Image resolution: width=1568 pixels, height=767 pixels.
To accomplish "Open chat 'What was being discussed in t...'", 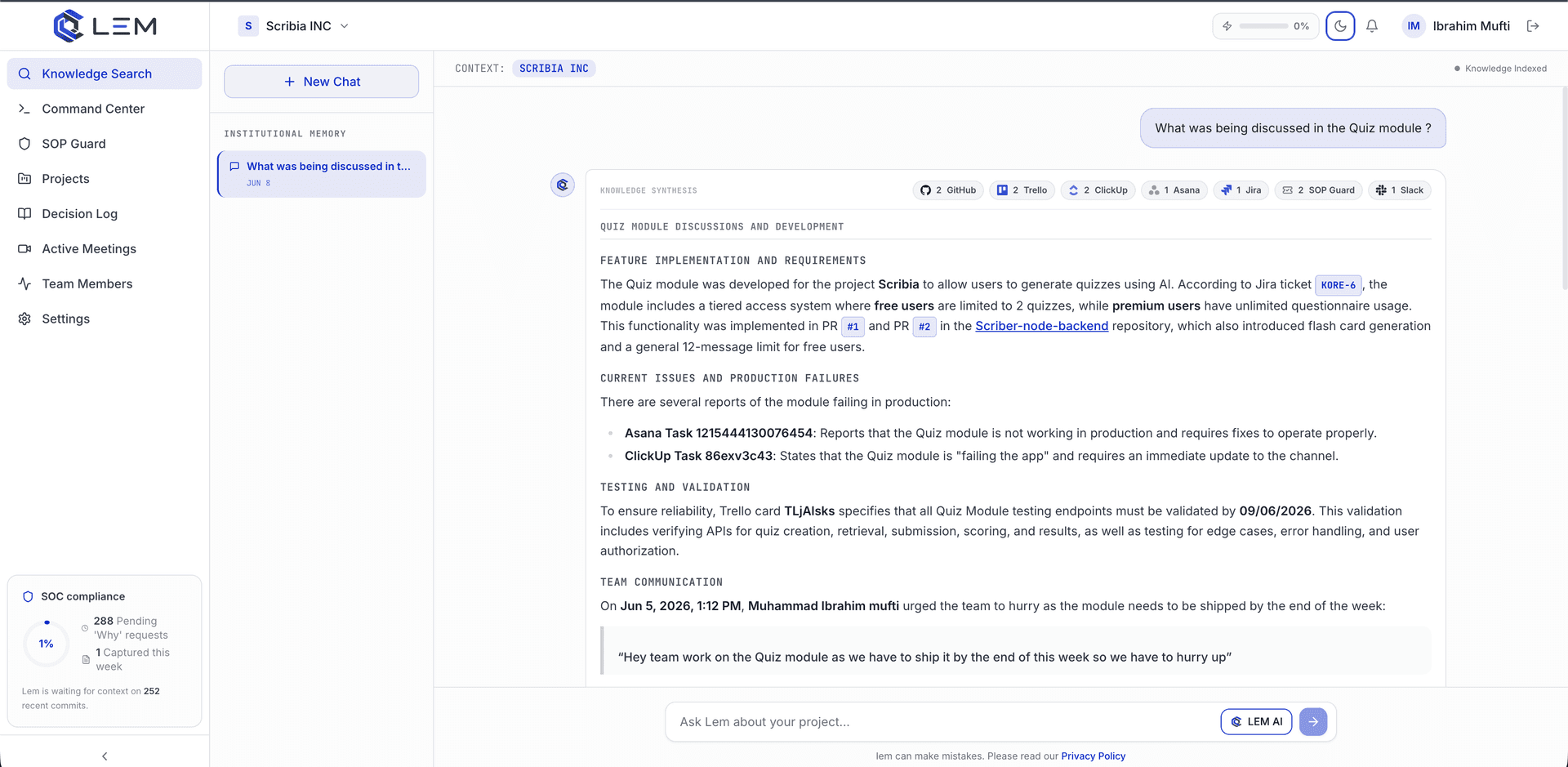I will coord(322,174).
